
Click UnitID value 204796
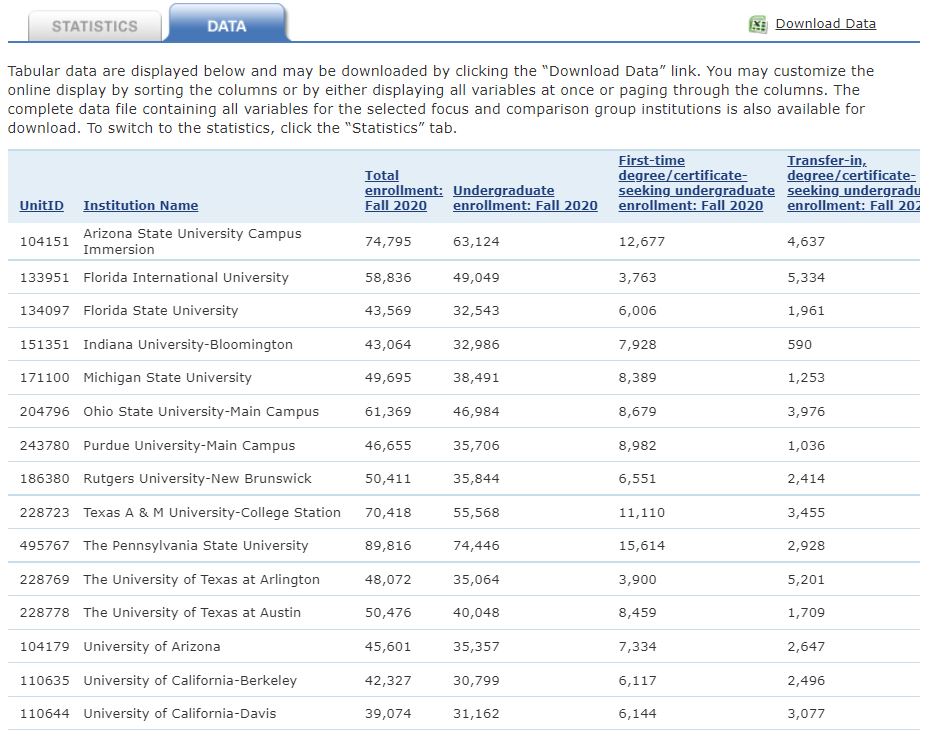click(x=44, y=412)
